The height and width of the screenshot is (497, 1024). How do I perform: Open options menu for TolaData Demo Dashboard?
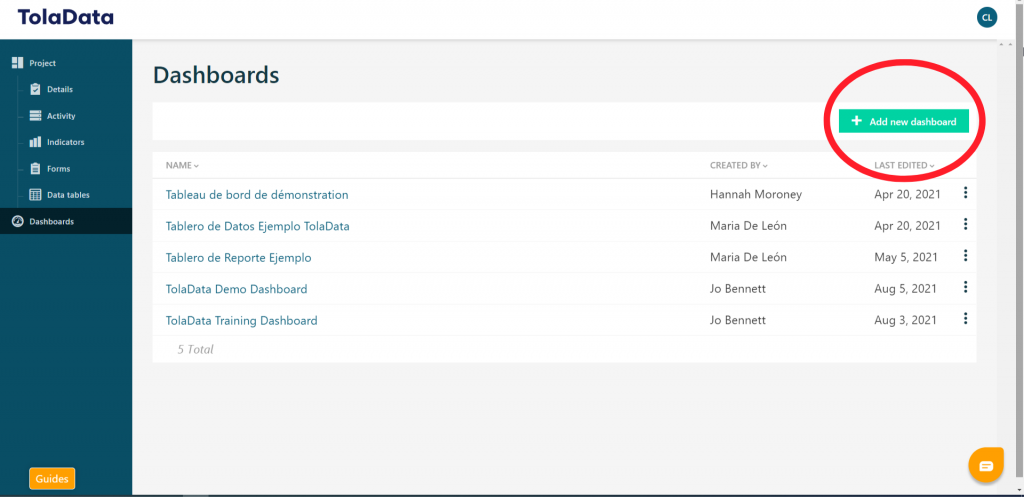(x=965, y=287)
